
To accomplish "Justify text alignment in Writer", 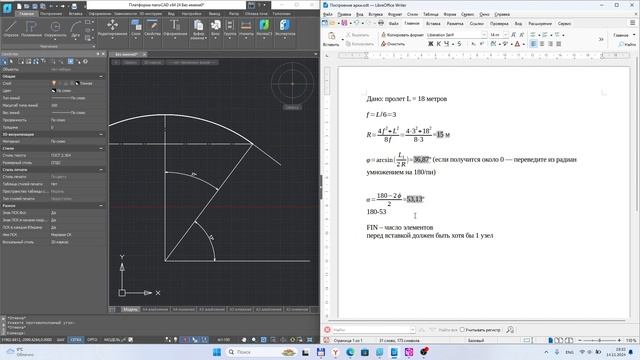I will [558, 44].
